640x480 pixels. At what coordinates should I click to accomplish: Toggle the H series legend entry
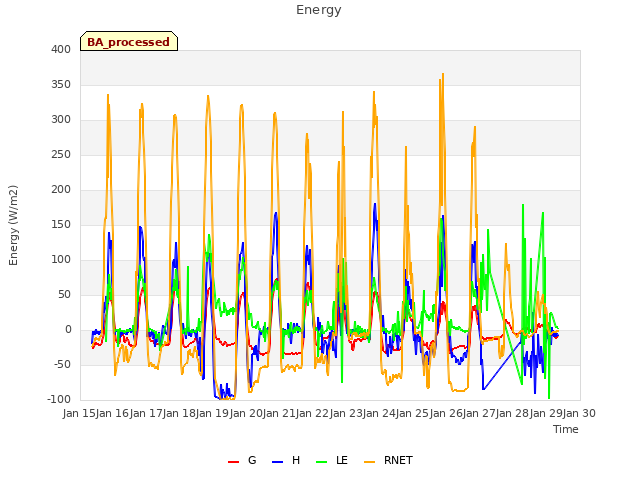click(286, 460)
